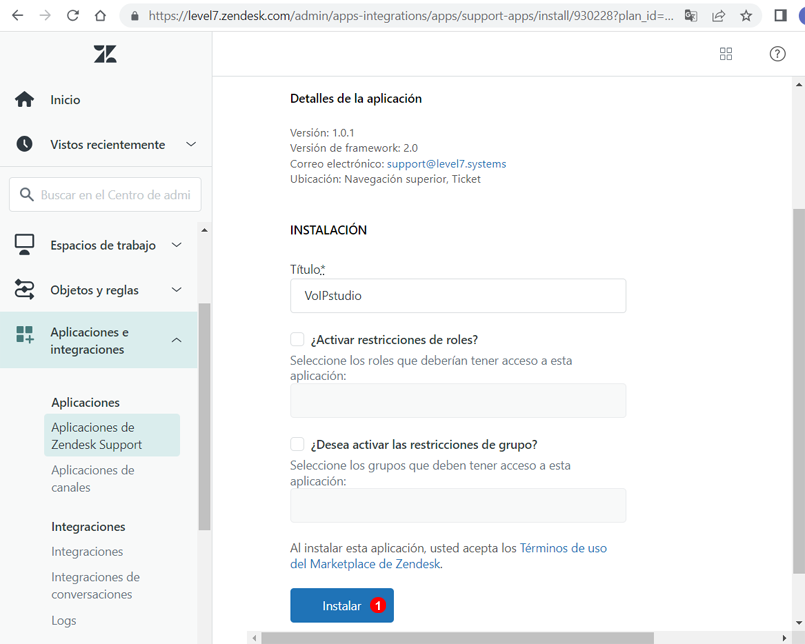805x644 pixels.
Task: Click the monitor icon for Espacios de trabajo
Action: pyautogui.click(x=24, y=244)
